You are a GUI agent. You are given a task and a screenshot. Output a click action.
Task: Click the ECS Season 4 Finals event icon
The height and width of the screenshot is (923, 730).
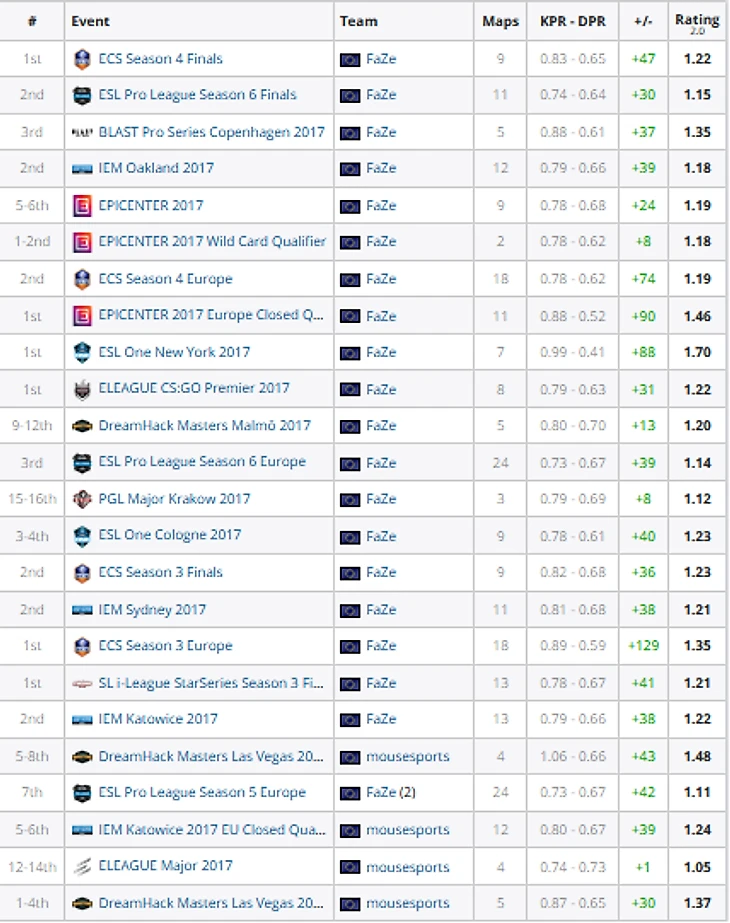point(82,59)
